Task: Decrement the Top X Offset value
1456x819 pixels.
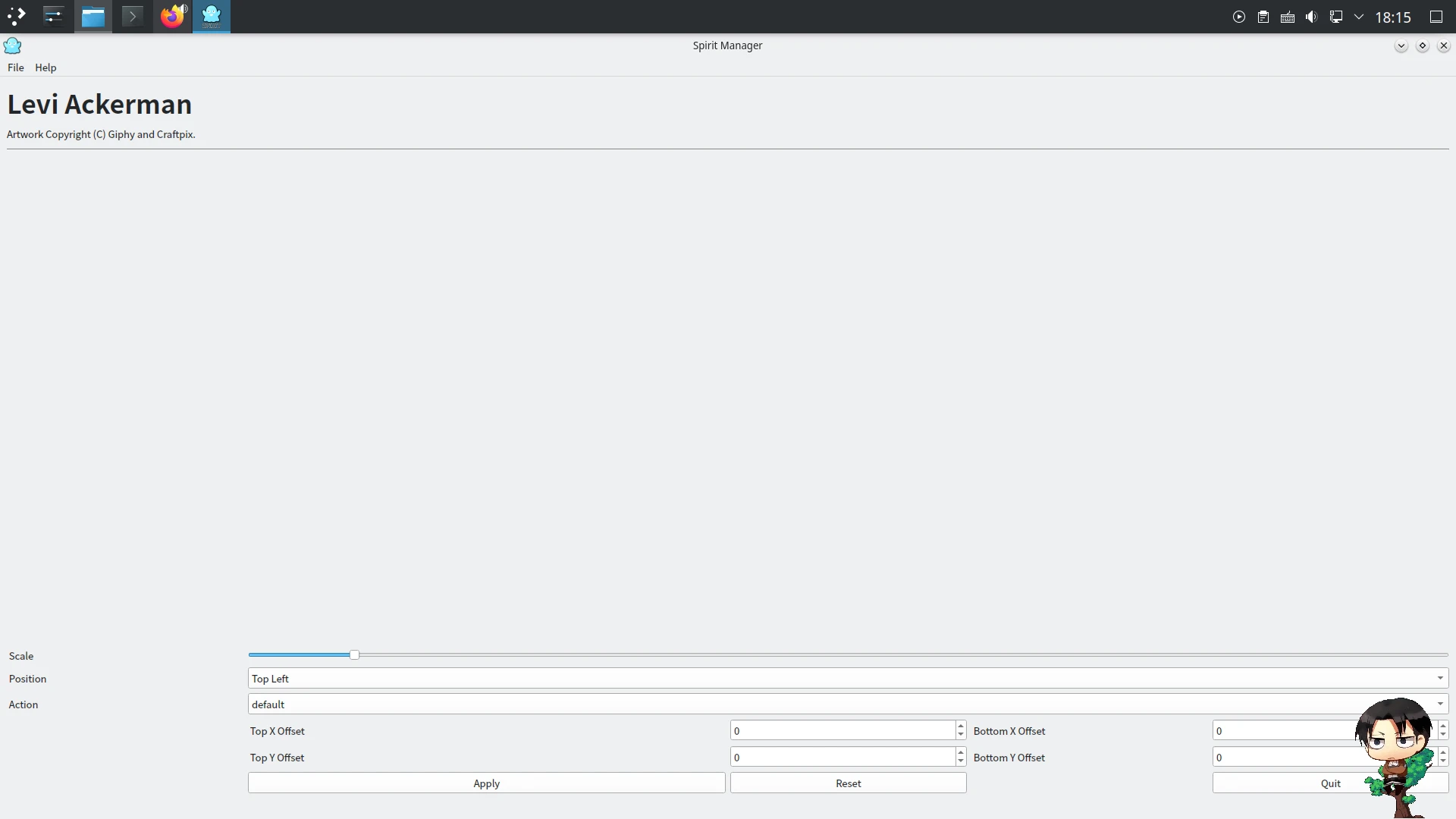Action: click(961, 735)
